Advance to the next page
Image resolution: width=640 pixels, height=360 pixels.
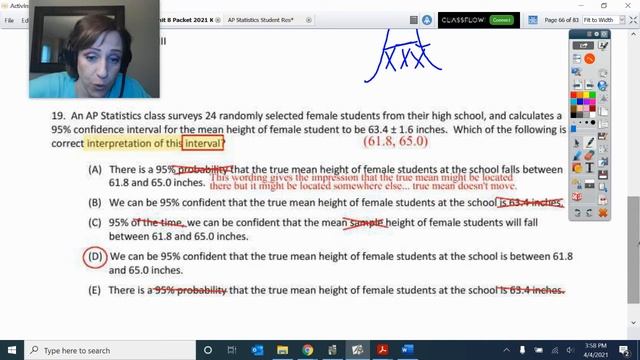[x=589, y=86]
